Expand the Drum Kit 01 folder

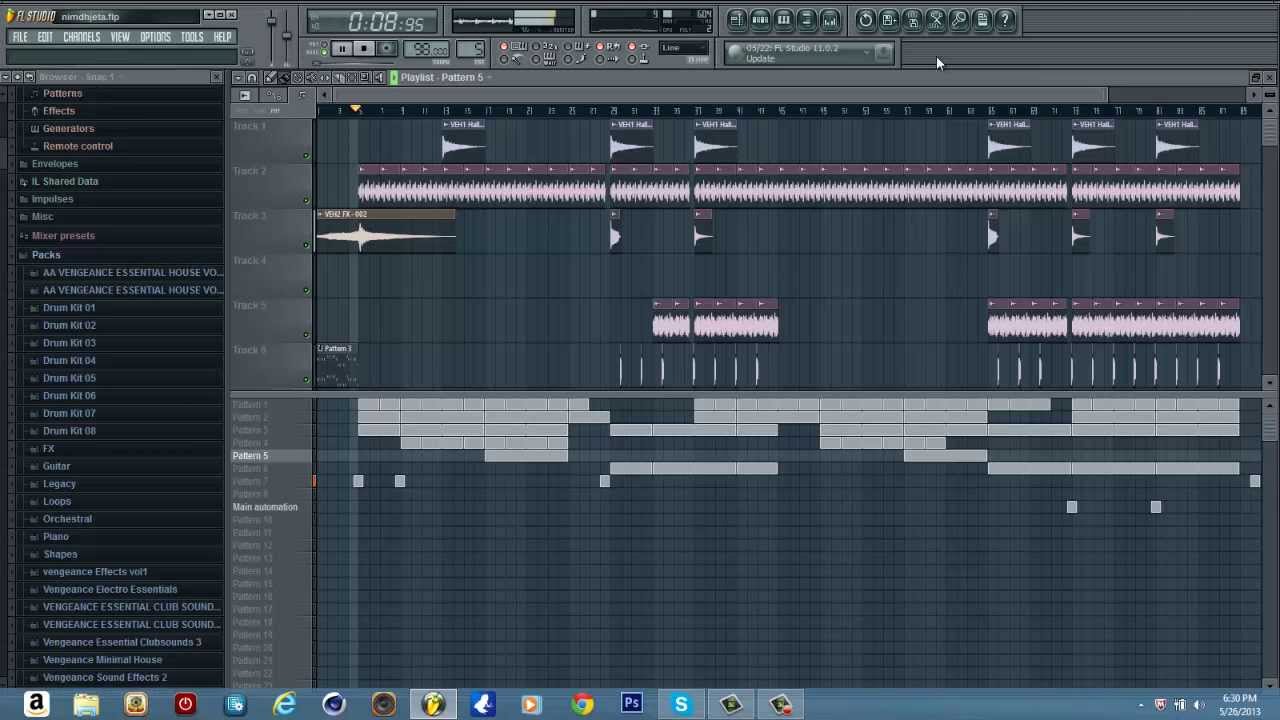click(69, 308)
